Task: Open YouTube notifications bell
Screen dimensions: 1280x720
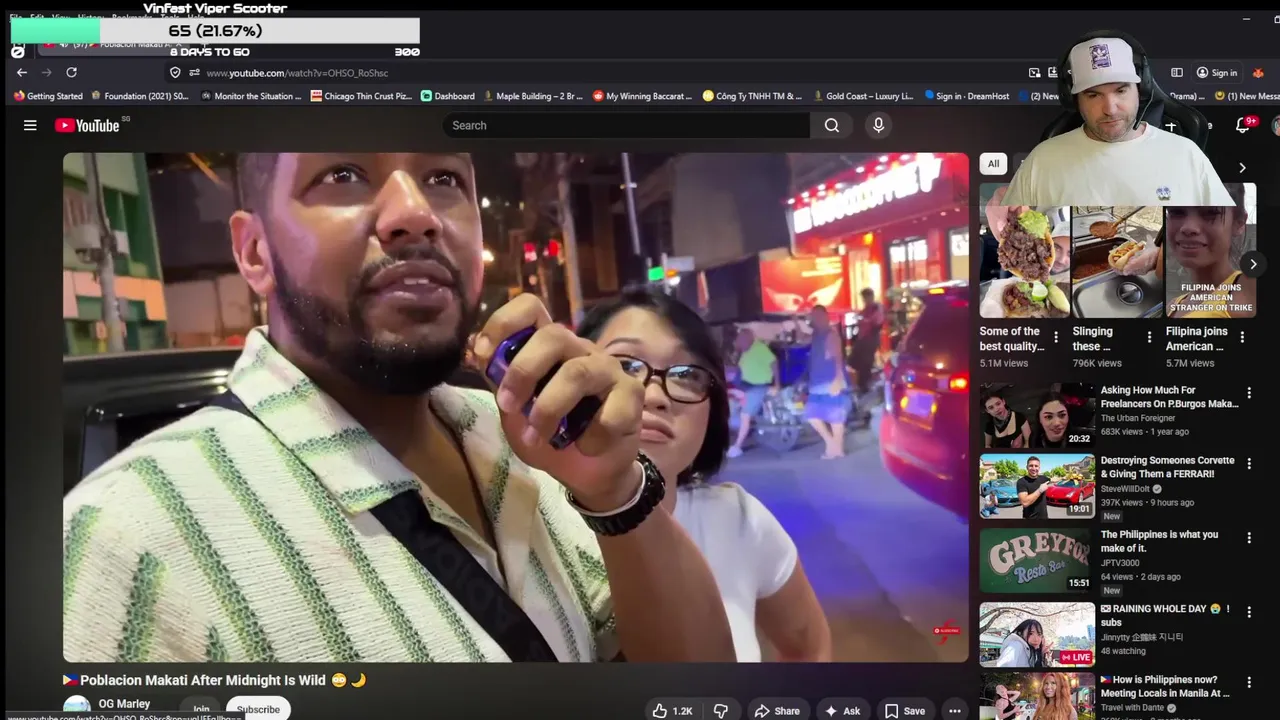Action: point(1243,125)
